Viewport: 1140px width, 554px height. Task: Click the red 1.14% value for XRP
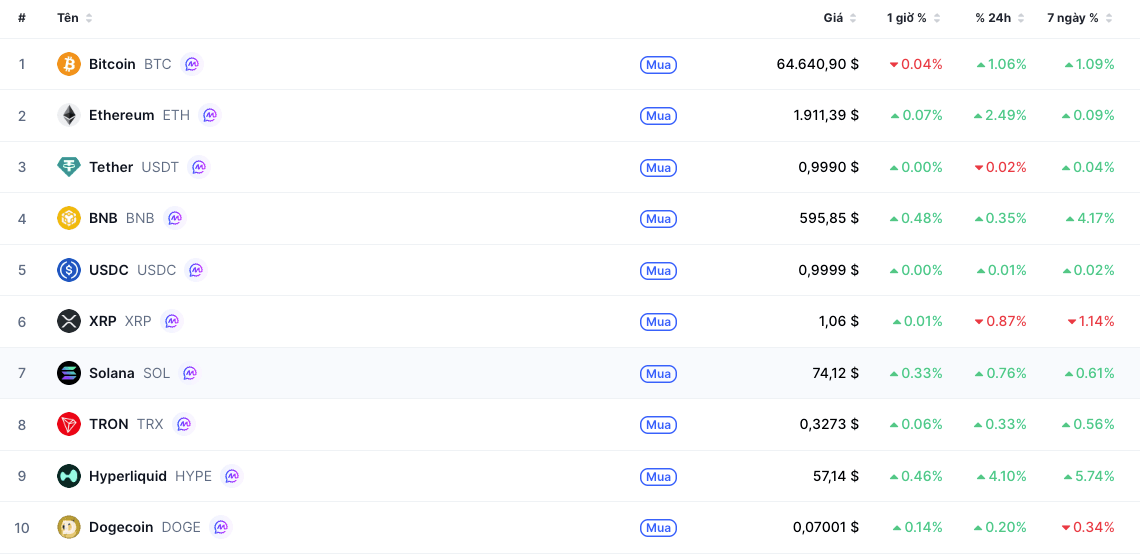point(1091,321)
